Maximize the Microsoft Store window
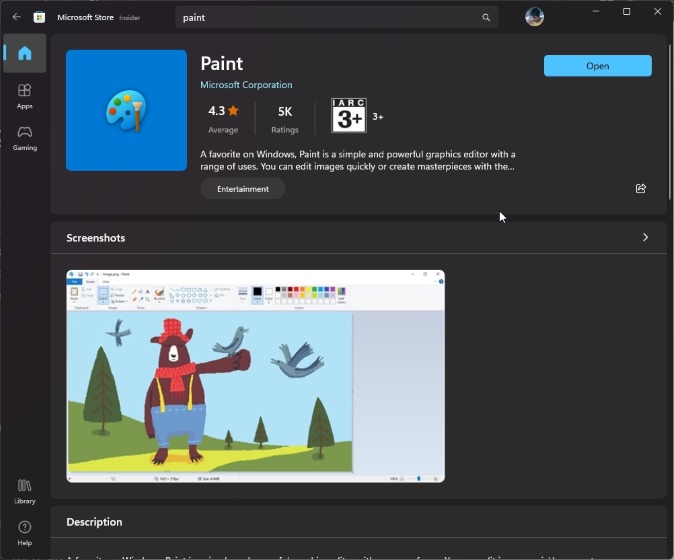Screen dimensions: 674x560 pos(626,12)
